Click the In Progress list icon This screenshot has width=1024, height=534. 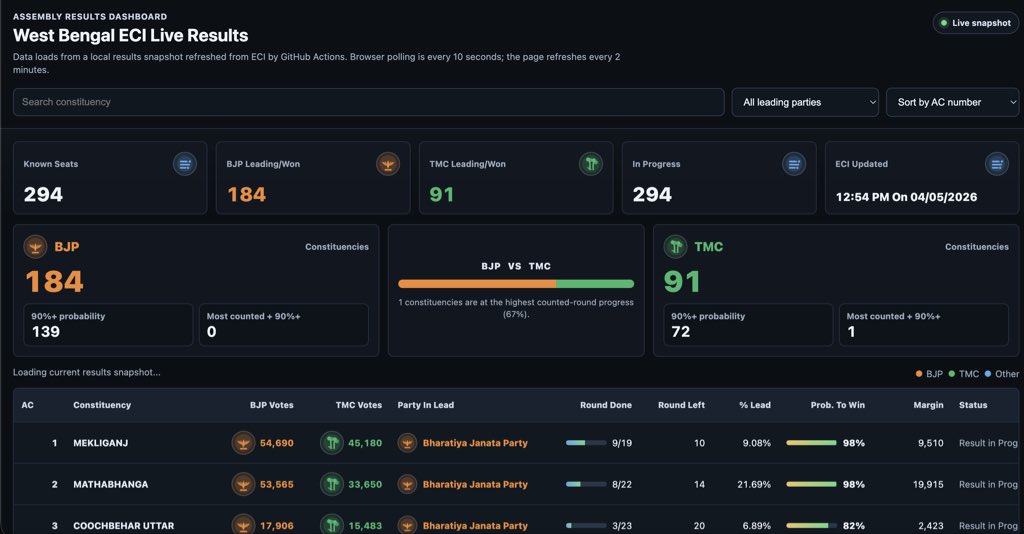point(794,164)
